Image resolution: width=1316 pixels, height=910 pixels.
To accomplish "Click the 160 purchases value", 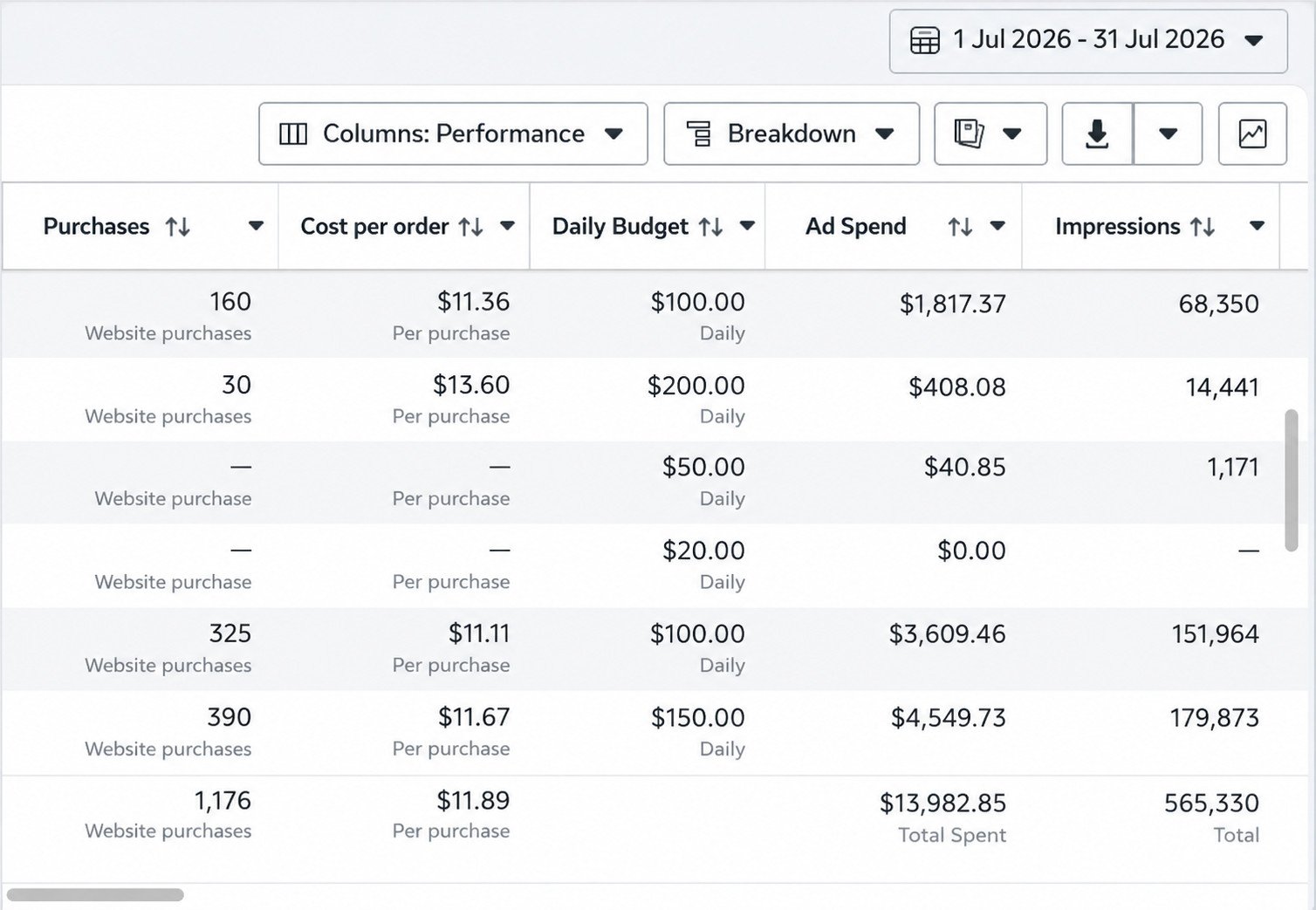I will point(230,301).
